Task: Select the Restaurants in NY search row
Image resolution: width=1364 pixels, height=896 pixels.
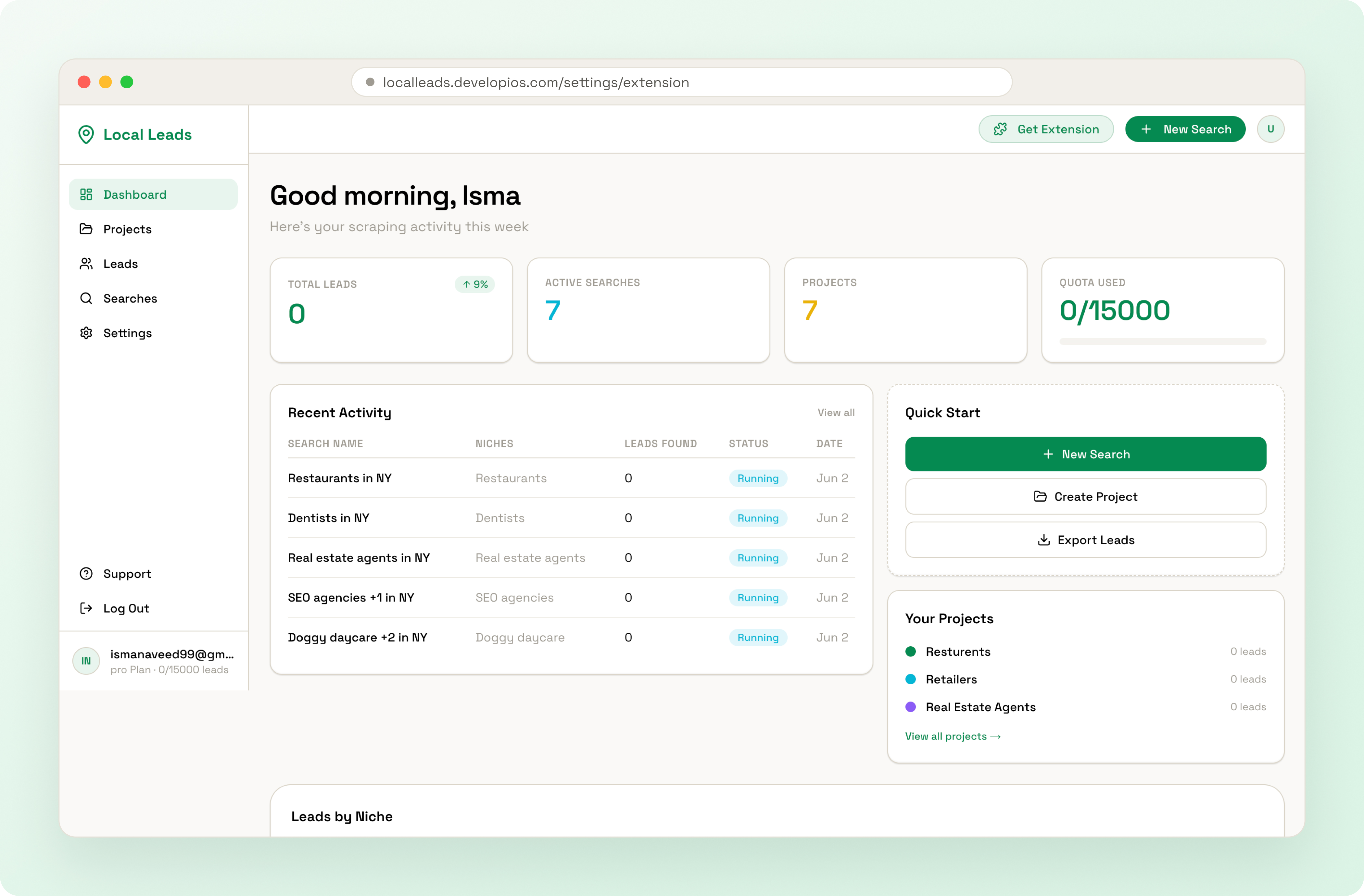Action: [571, 479]
